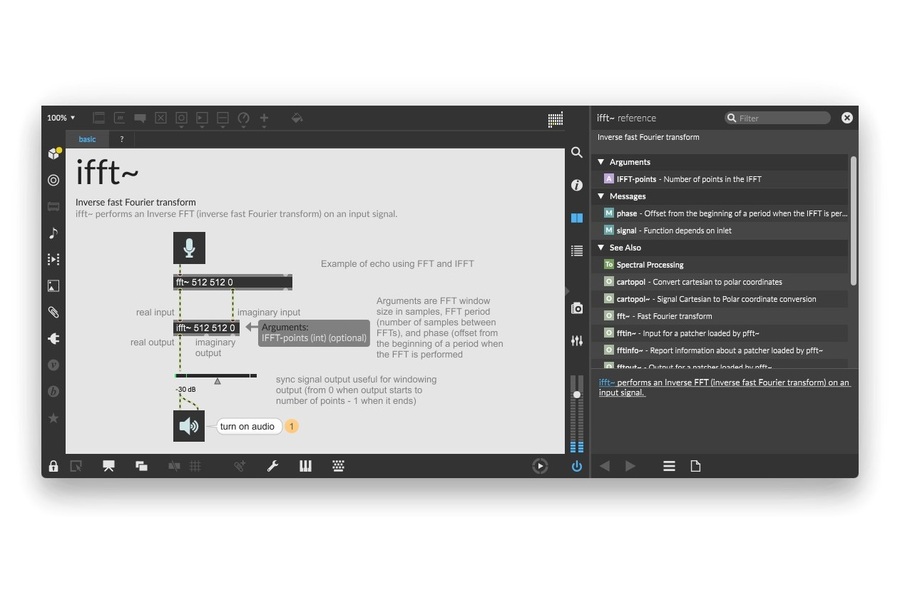This screenshot has height=608, width=900.
Task: Open the circular target icon in left sidebar
Action: pyautogui.click(x=53, y=180)
